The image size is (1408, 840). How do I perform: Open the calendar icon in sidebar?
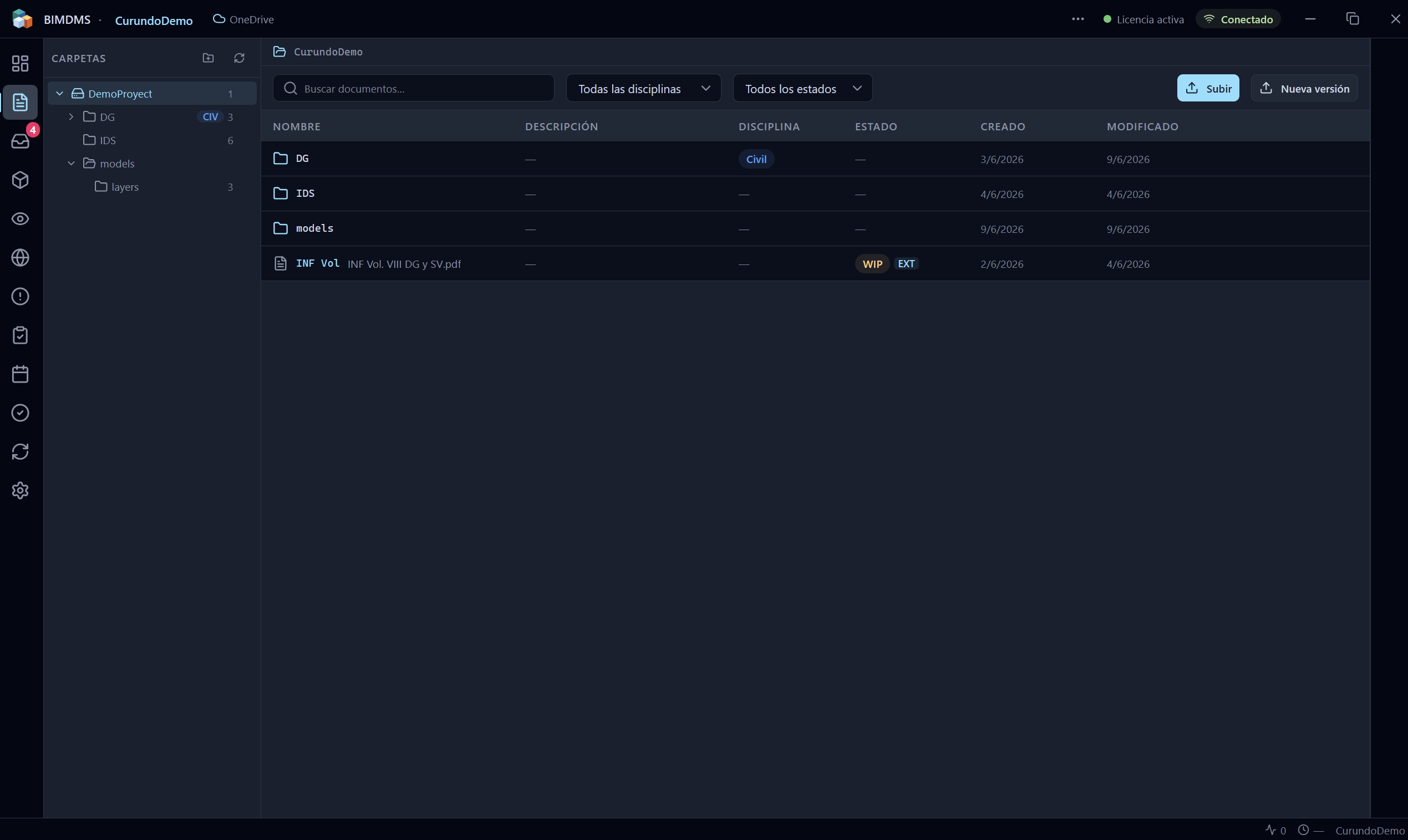(21, 374)
